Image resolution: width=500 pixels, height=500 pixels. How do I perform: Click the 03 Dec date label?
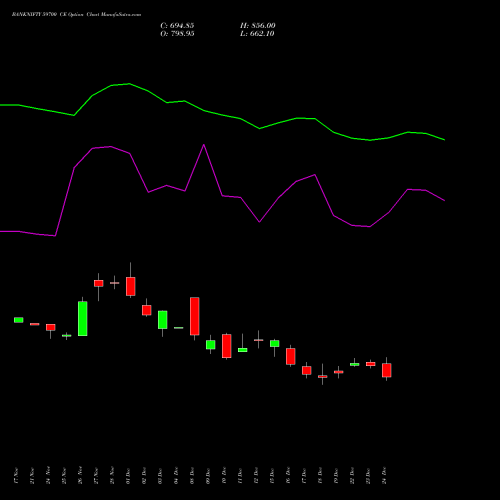tap(160, 475)
